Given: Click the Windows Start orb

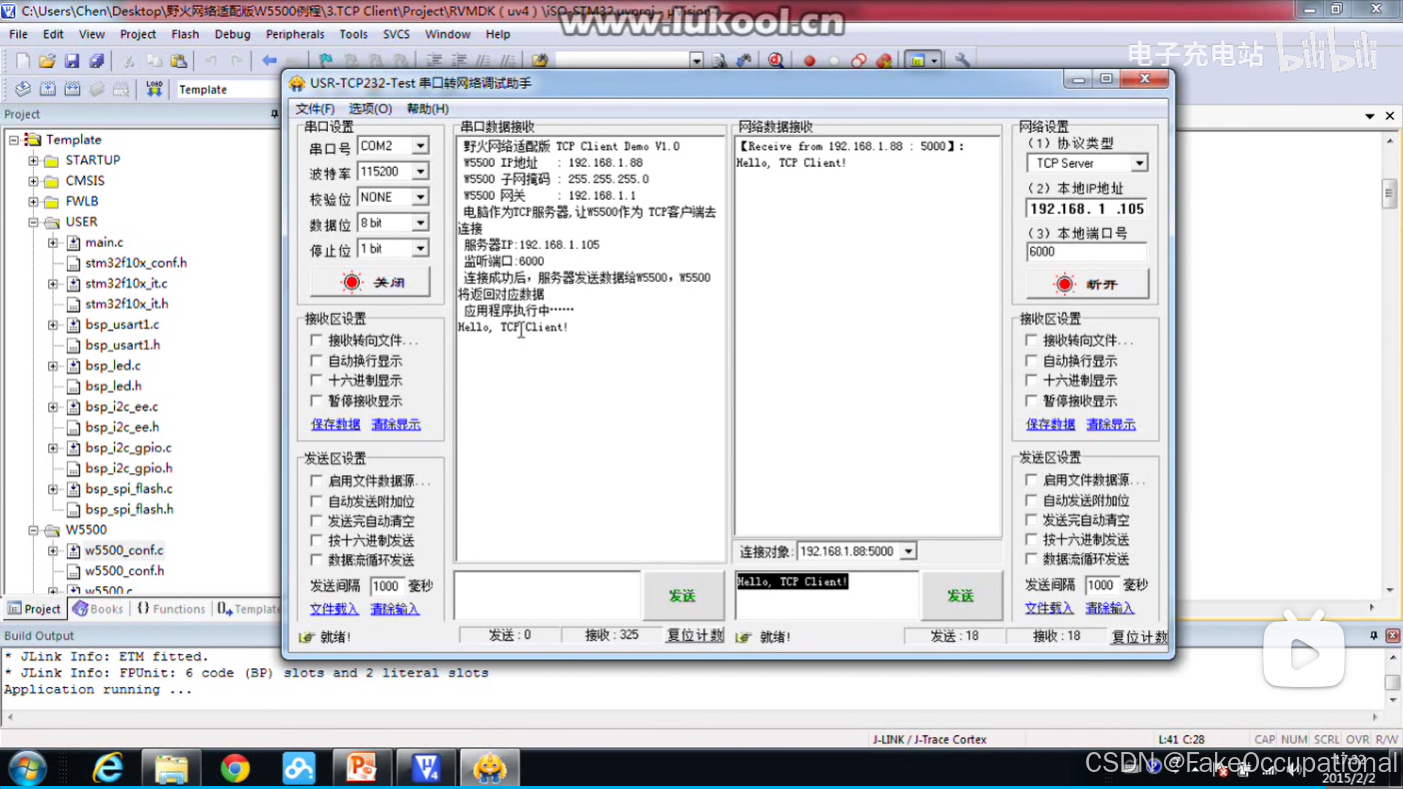Looking at the screenshot, I should (27, 767).
